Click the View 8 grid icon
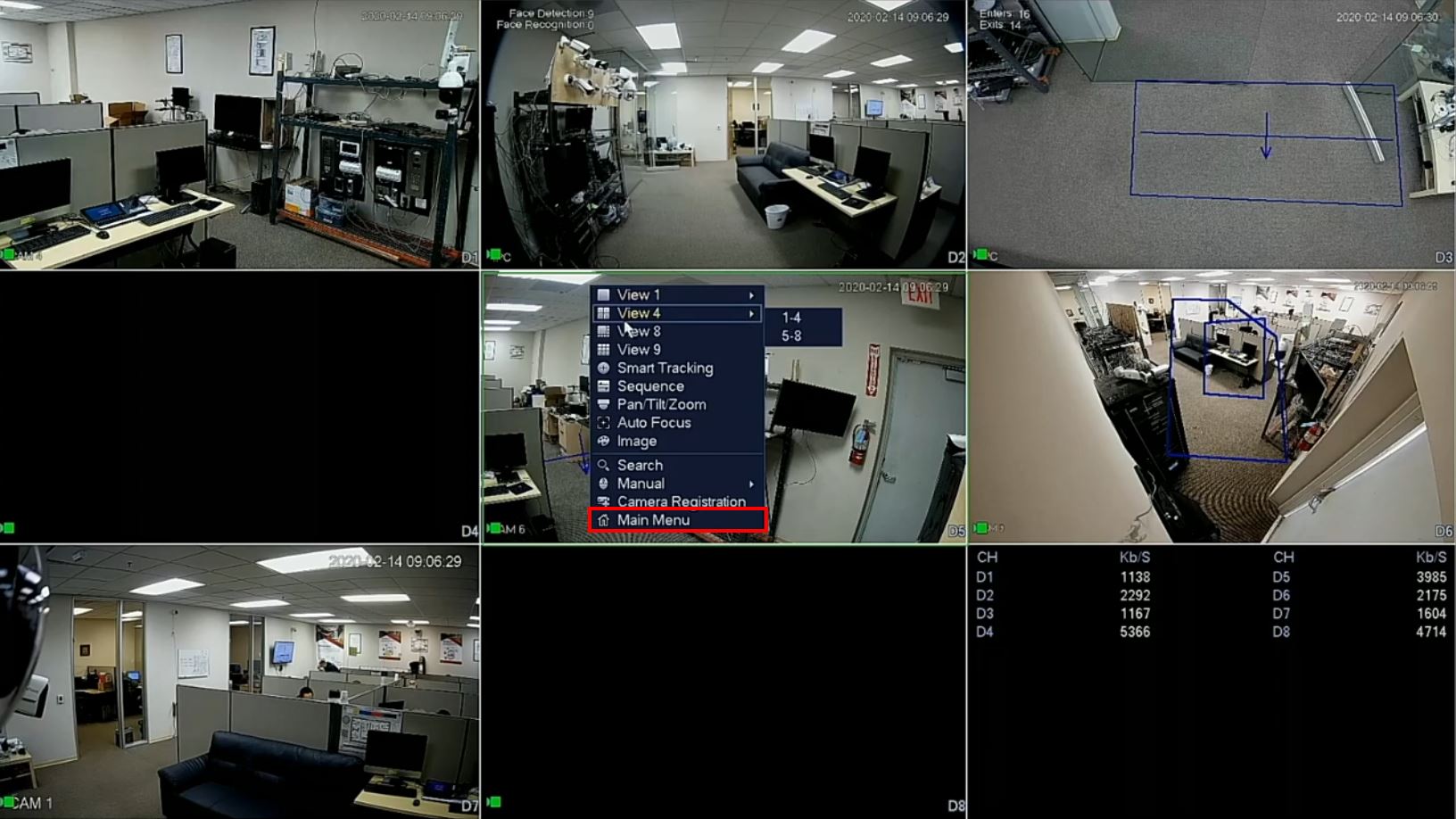 (603, 331)
